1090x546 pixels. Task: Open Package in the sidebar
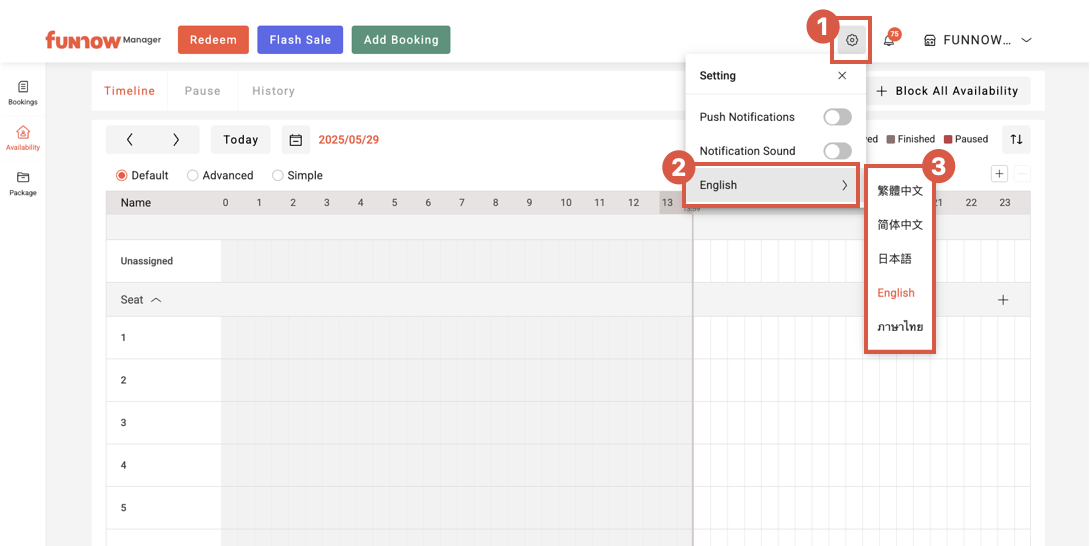[x=23, y=183]
